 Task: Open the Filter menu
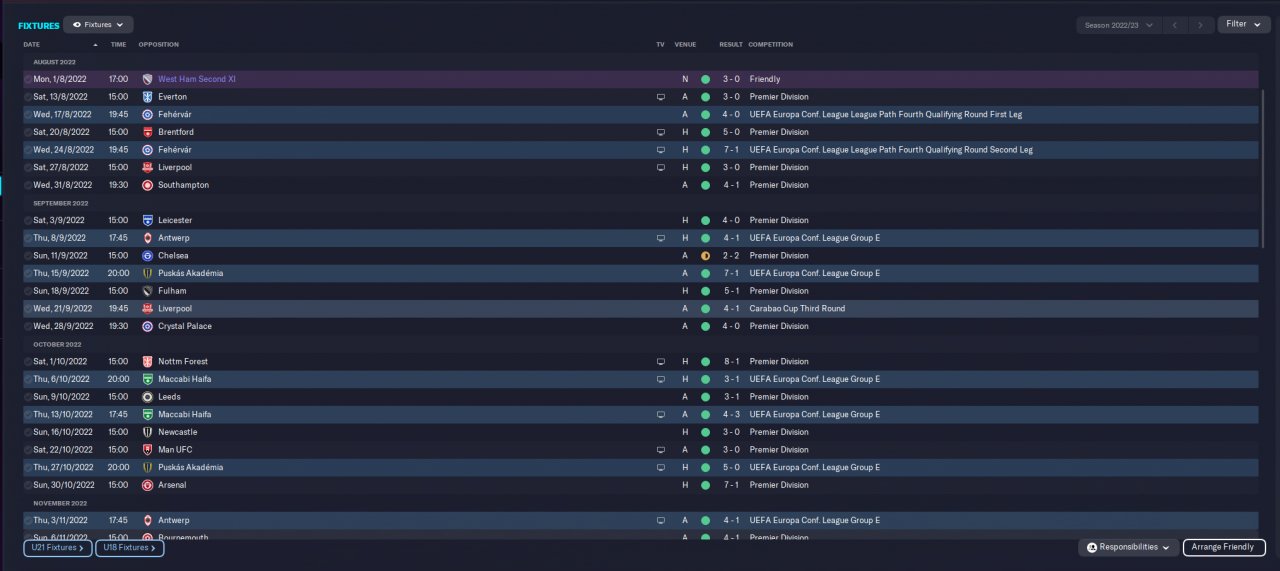pyautogui.click(x=1244, y=24)
